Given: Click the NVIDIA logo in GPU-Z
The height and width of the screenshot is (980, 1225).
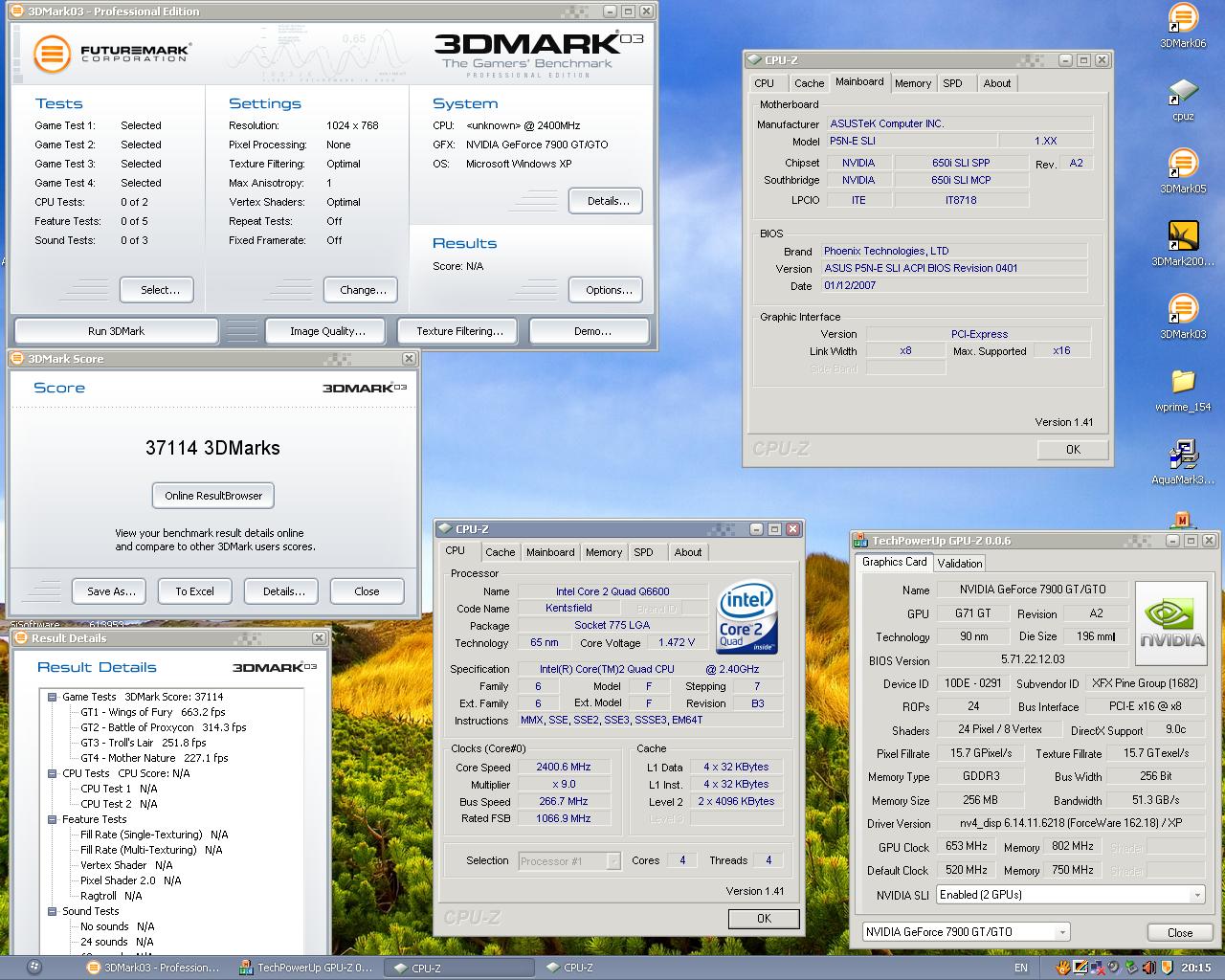Looking at the screenshot, I should pos(1171,623).
